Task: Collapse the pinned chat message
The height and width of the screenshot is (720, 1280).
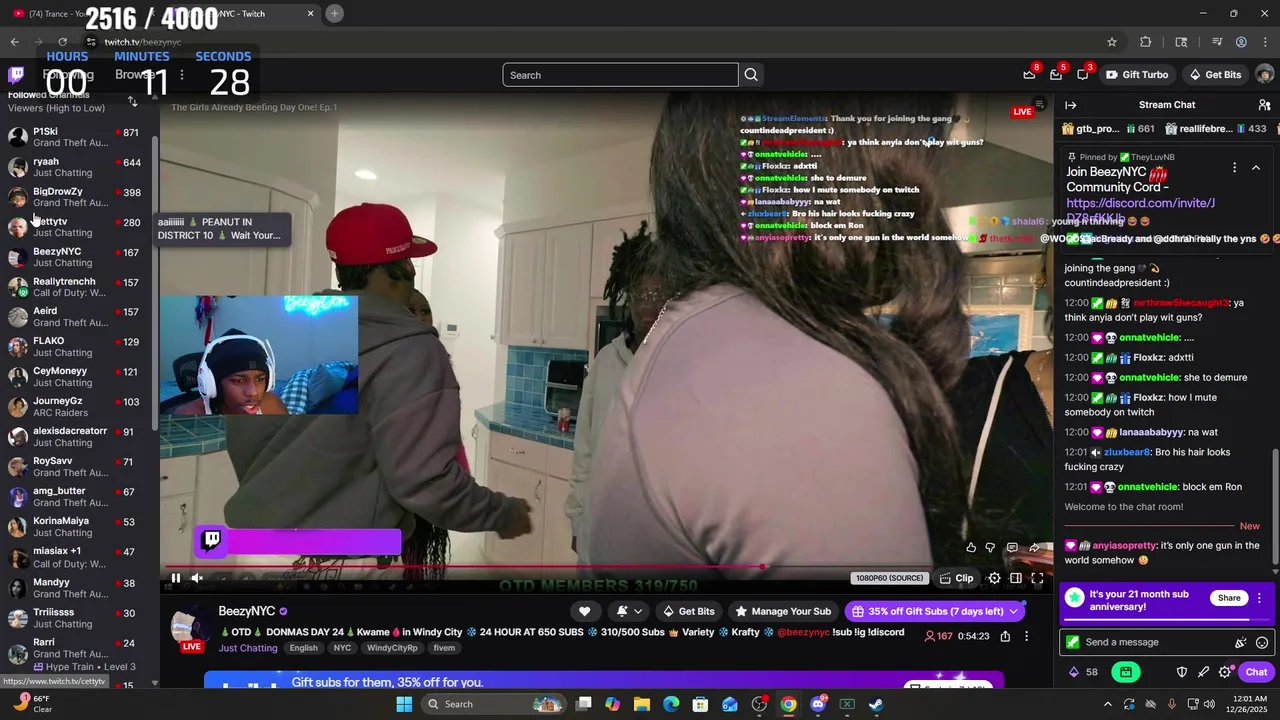Action: click(1256, 168)
